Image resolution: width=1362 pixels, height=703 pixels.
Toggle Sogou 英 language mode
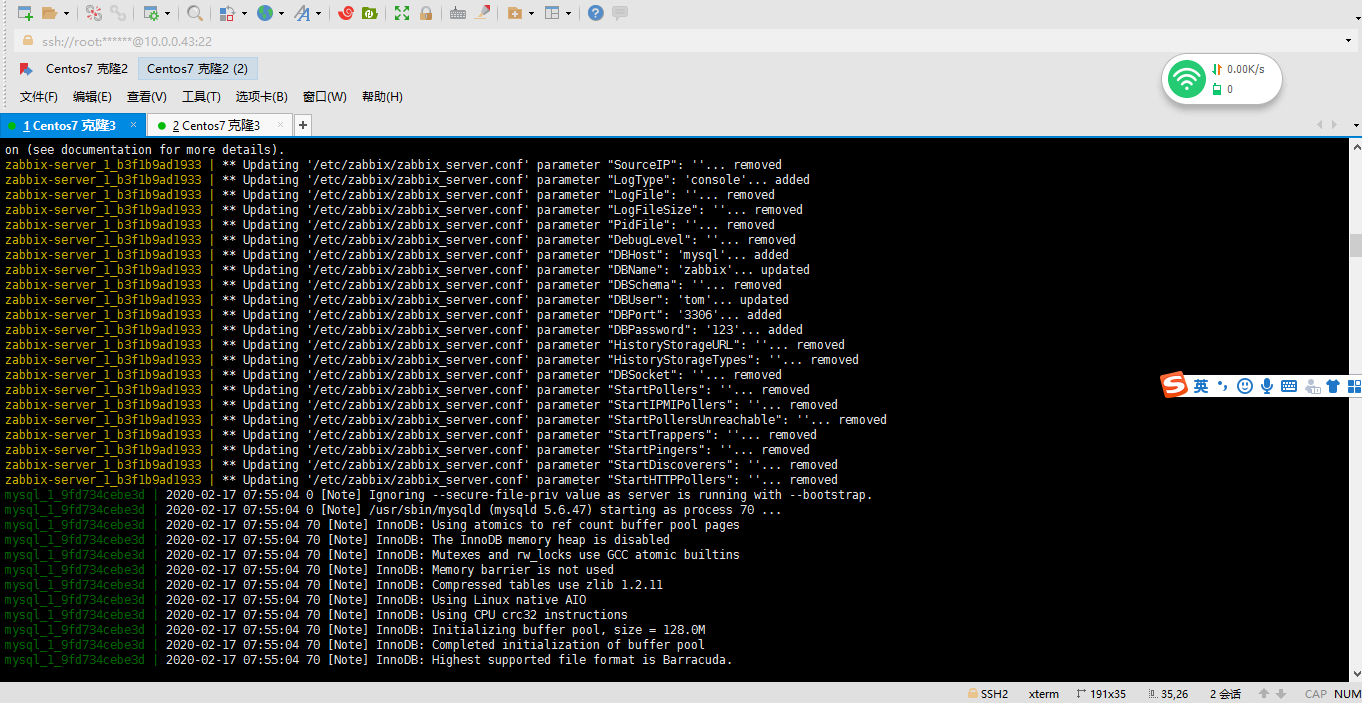click(1200, 386)
